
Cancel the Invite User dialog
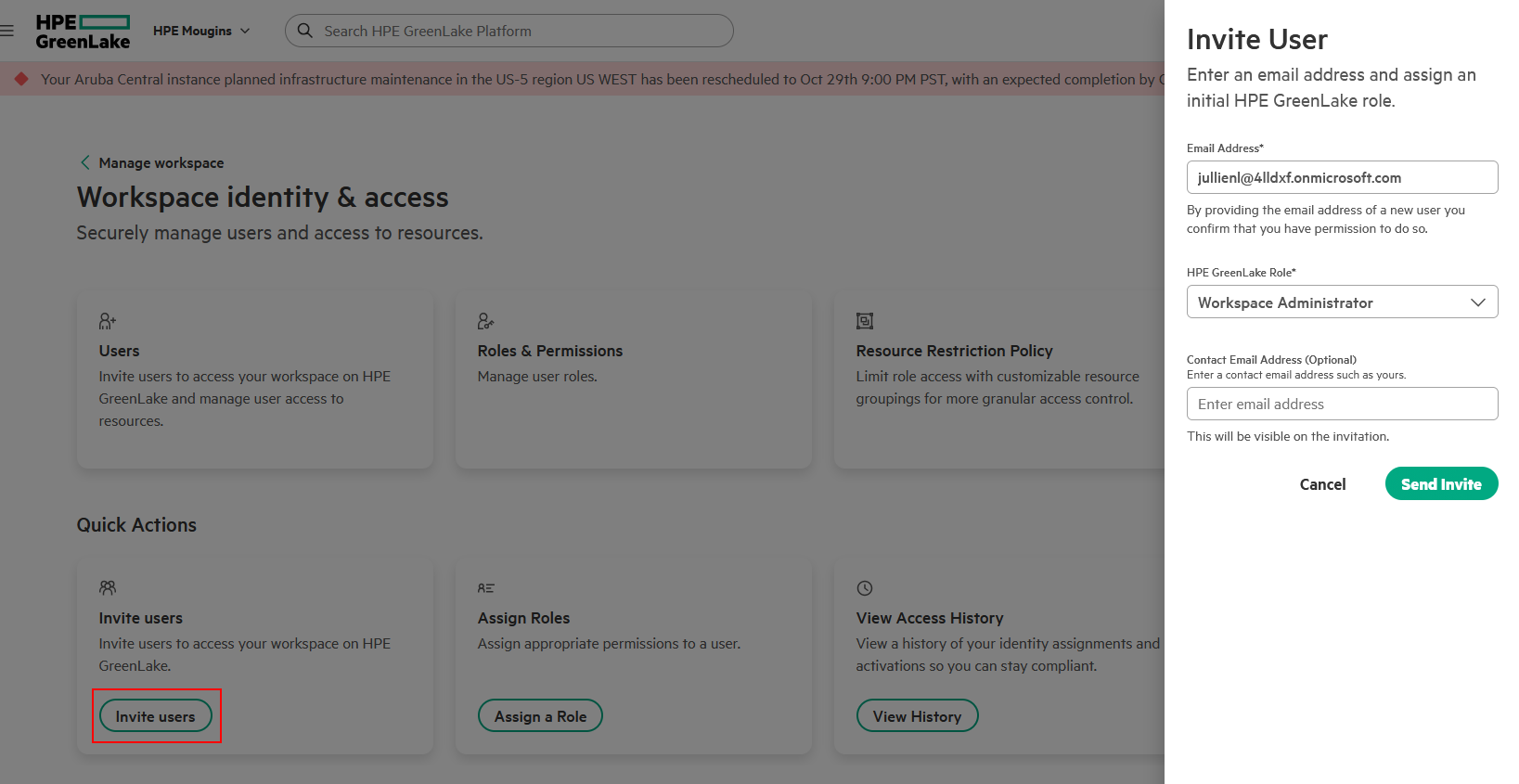tap(1321, 484)
